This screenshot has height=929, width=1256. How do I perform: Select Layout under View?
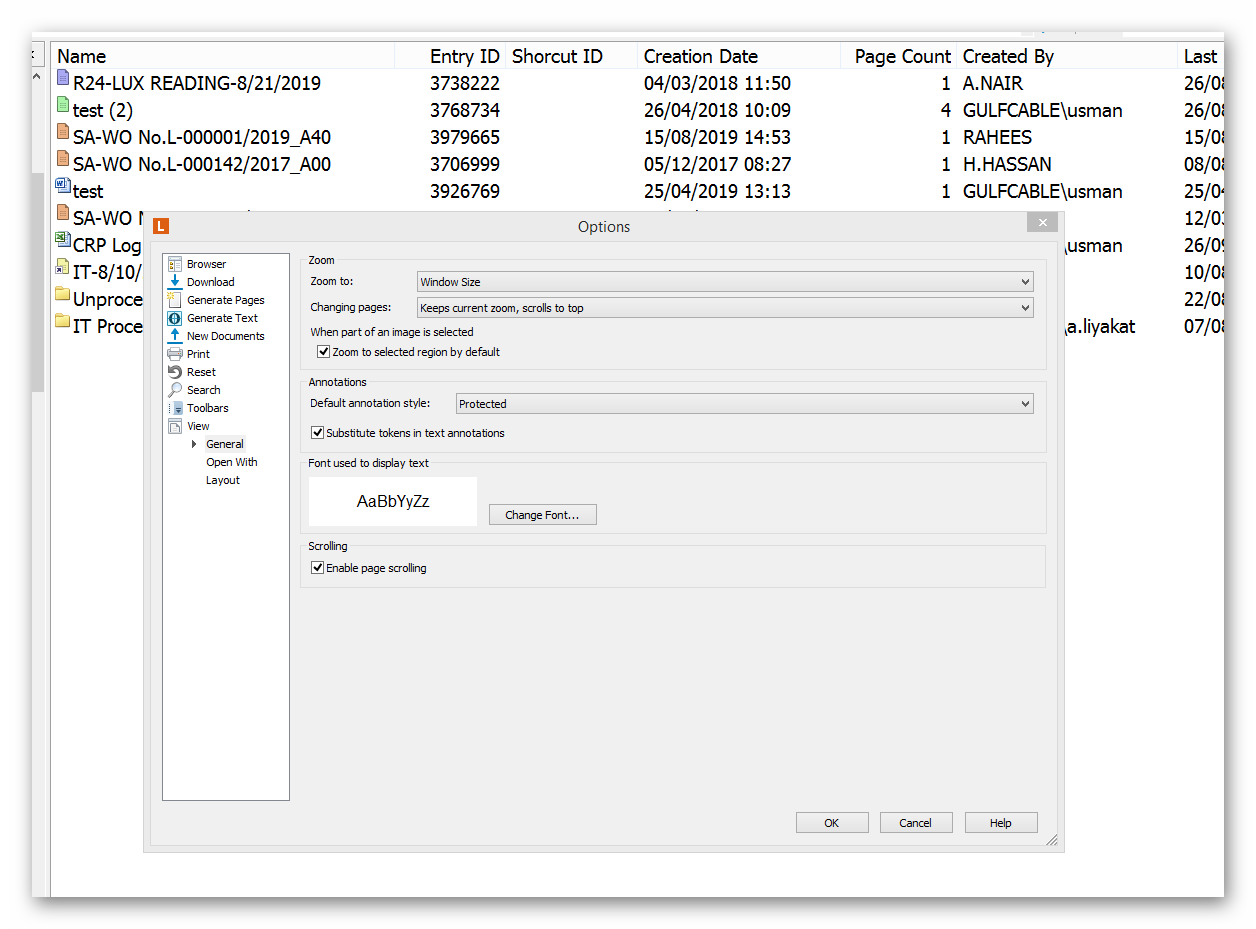(223, 480)
